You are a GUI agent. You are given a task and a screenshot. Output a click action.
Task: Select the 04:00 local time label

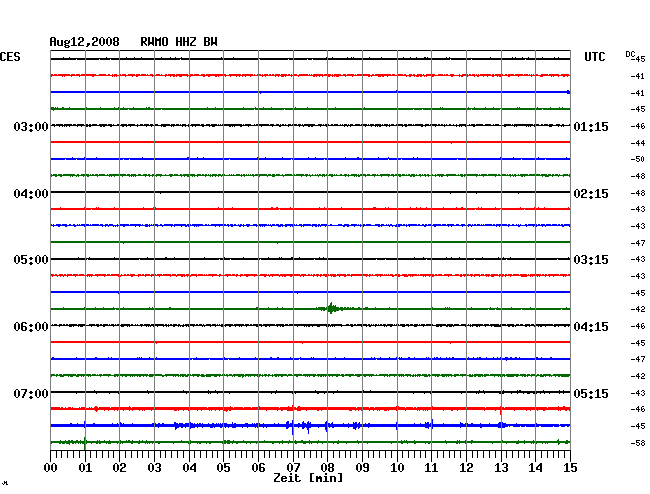31,194
